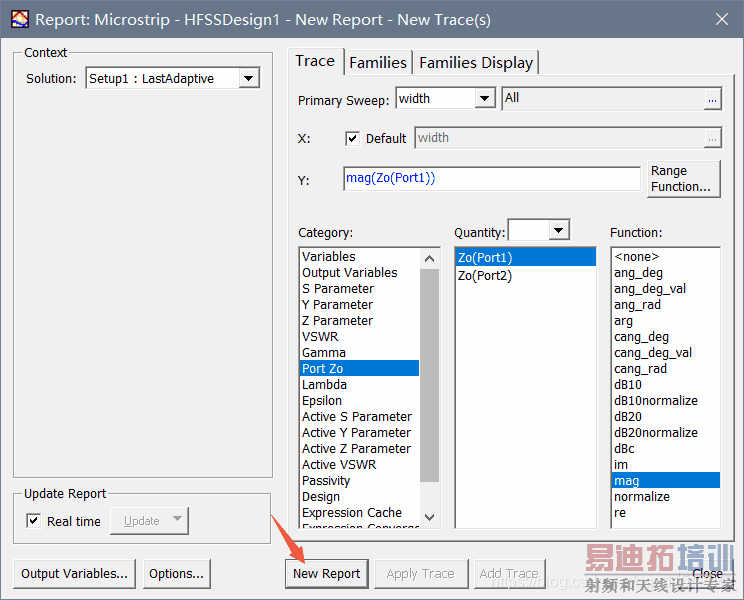The image size is (744, 600).
Task: Select <none> function
Action: [x=665, y=257]
